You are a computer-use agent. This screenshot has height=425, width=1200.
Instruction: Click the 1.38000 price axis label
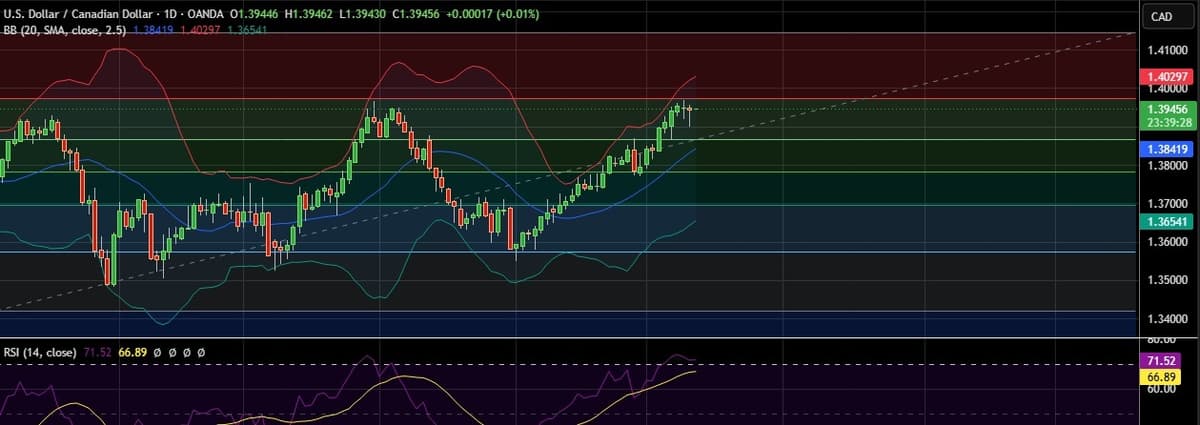tap(1167, 165)
